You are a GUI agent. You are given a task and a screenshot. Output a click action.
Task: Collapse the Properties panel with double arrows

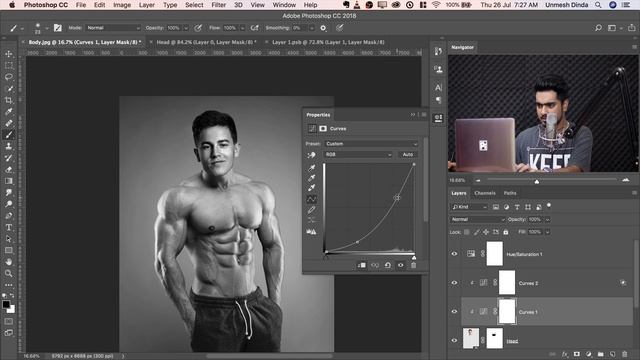(x=413, y=115)
